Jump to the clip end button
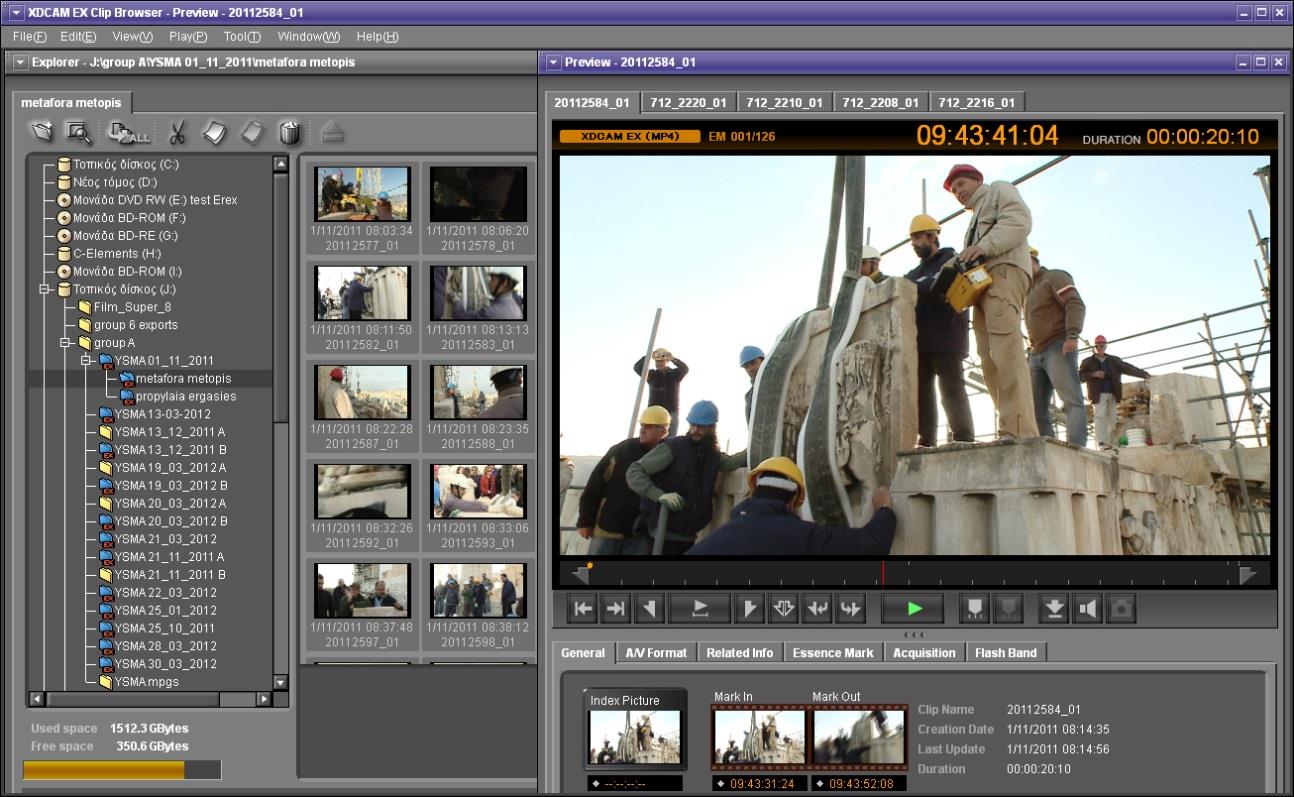The width and height of the screenshot is (1294, 797). [x=616, y=608]
